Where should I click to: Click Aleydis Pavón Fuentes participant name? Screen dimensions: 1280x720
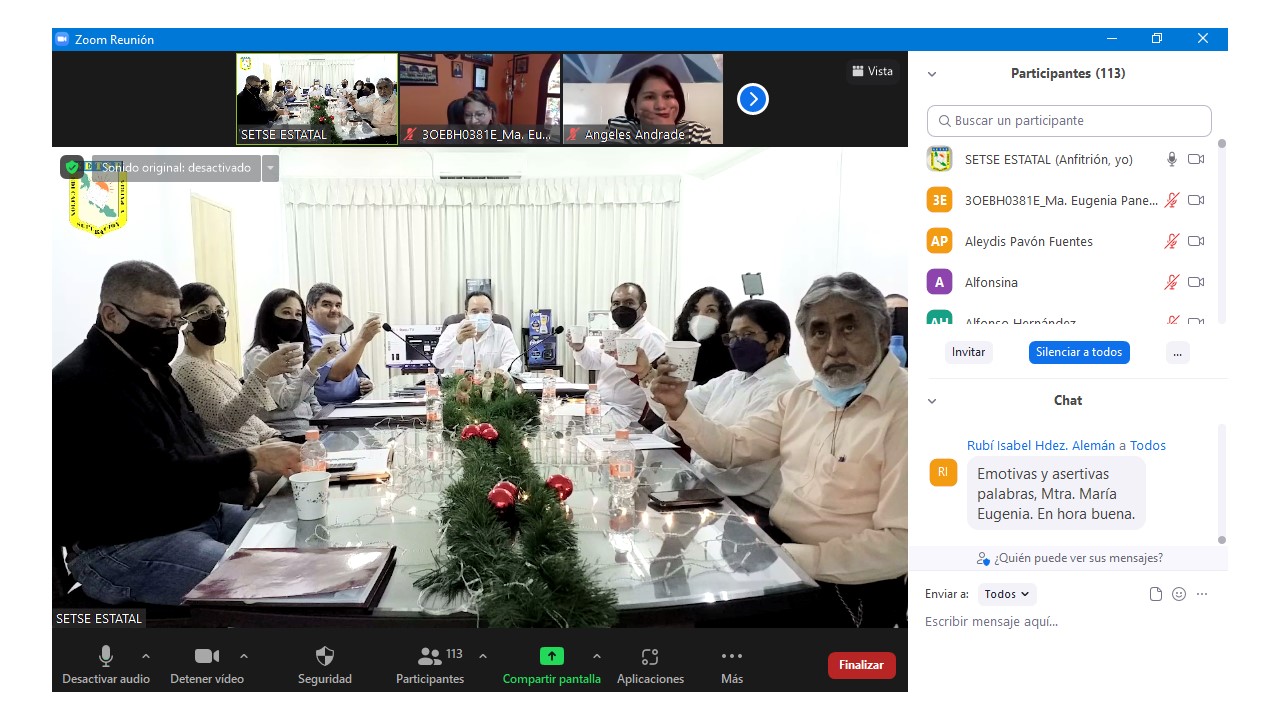1028,242
